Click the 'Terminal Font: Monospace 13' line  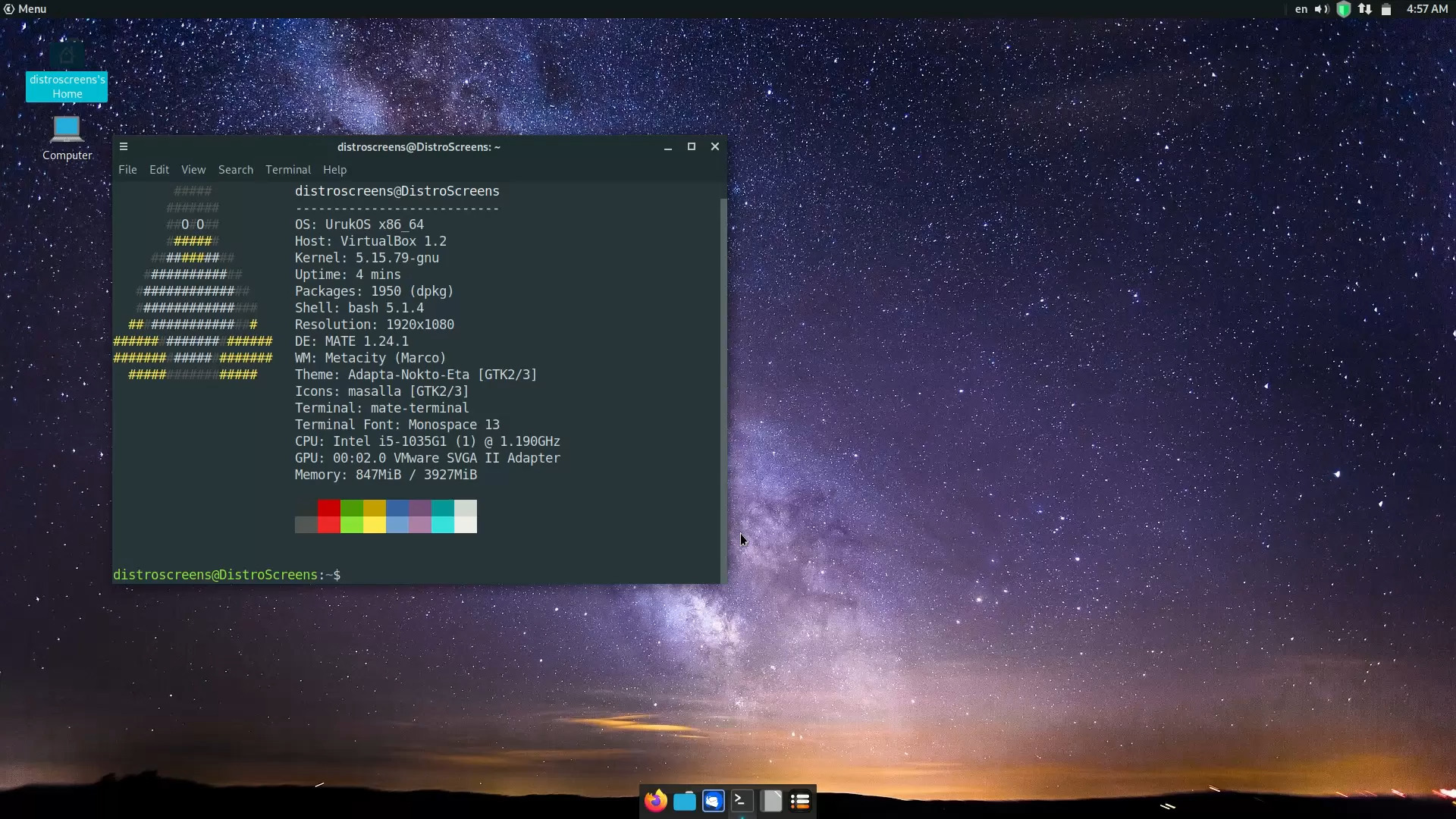[x=397, y=425]
